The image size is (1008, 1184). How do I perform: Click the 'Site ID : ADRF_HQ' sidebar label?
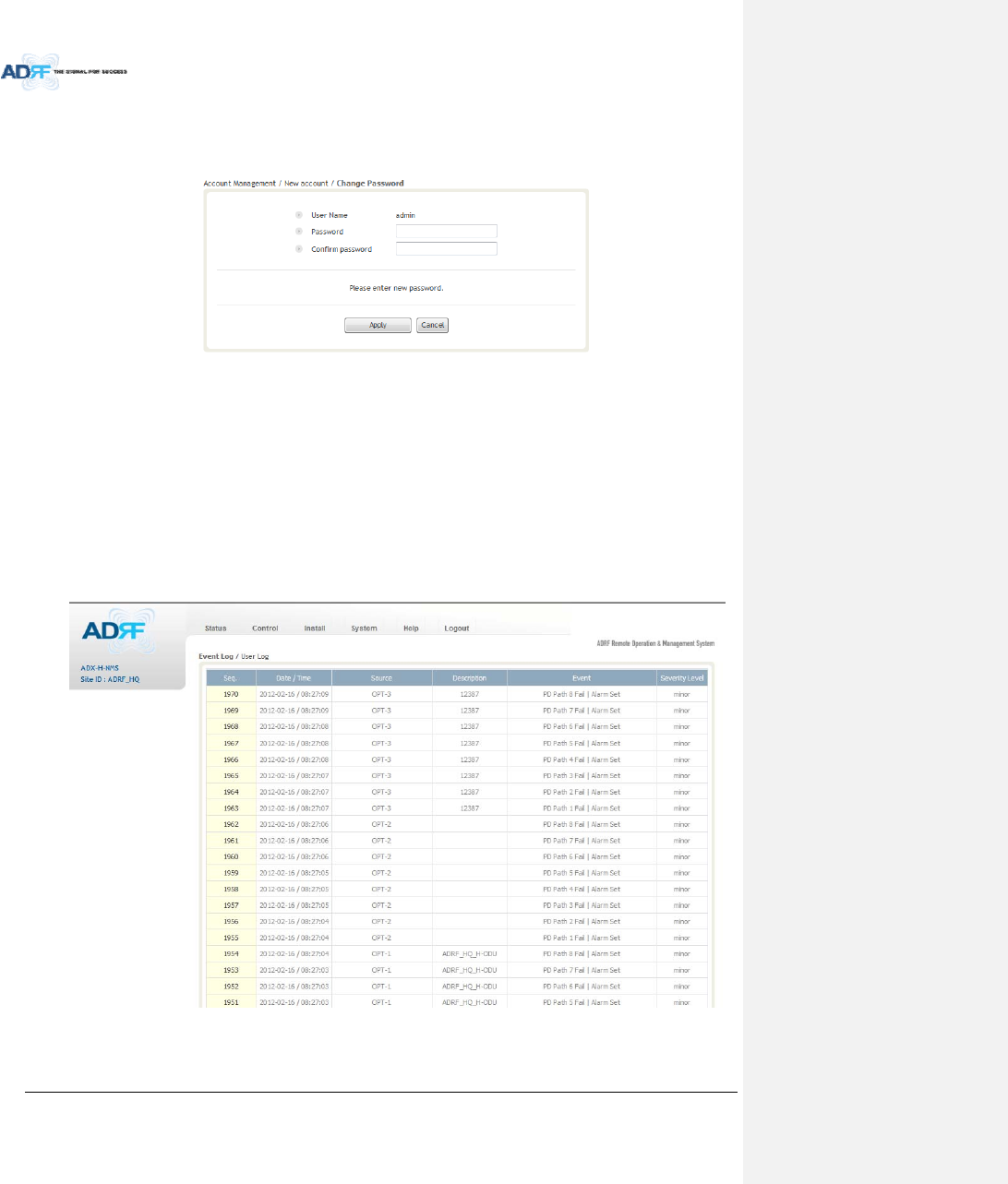point(110,679)
